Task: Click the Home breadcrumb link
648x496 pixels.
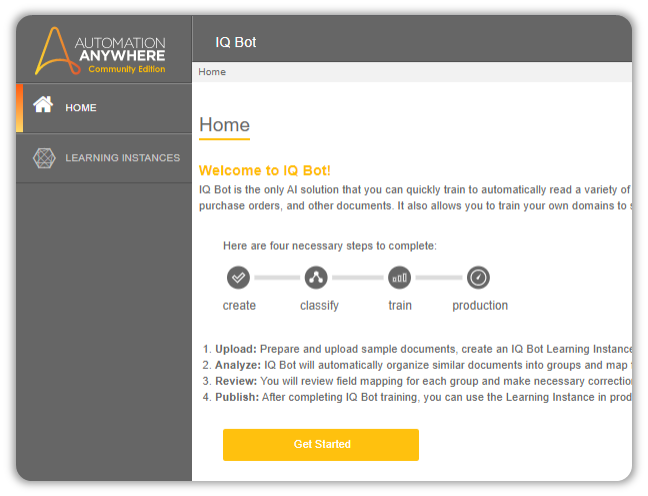Action: pos(212,72)
